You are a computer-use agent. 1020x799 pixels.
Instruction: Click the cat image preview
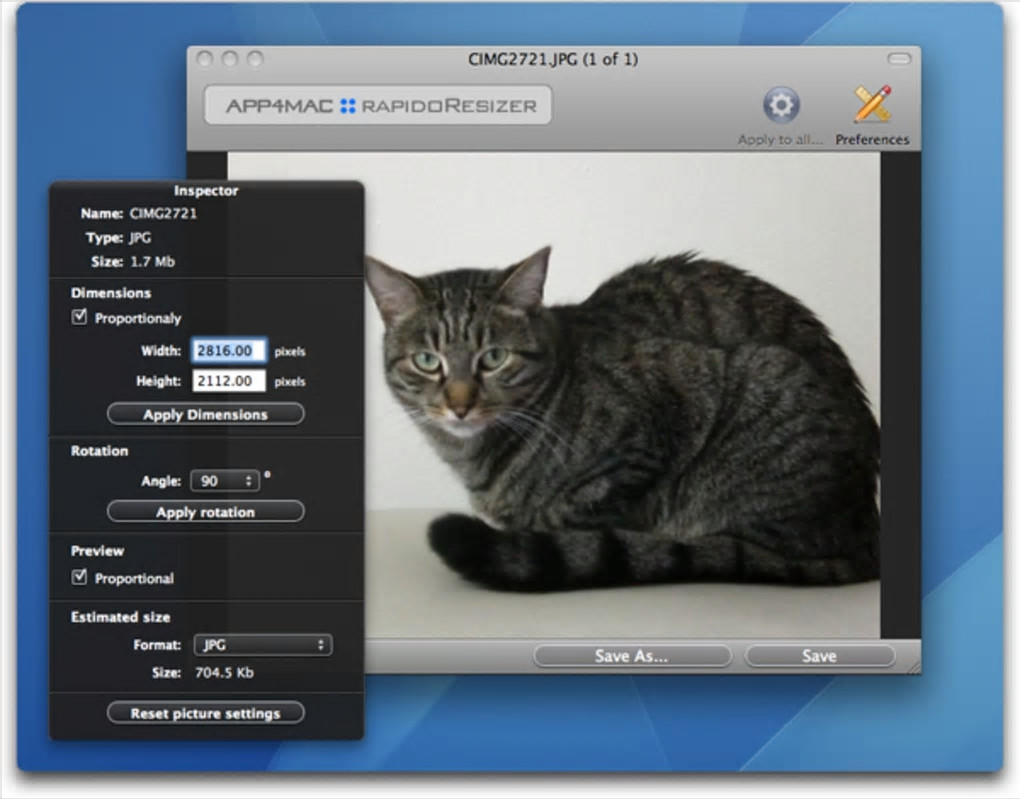(x=621, y=396)
